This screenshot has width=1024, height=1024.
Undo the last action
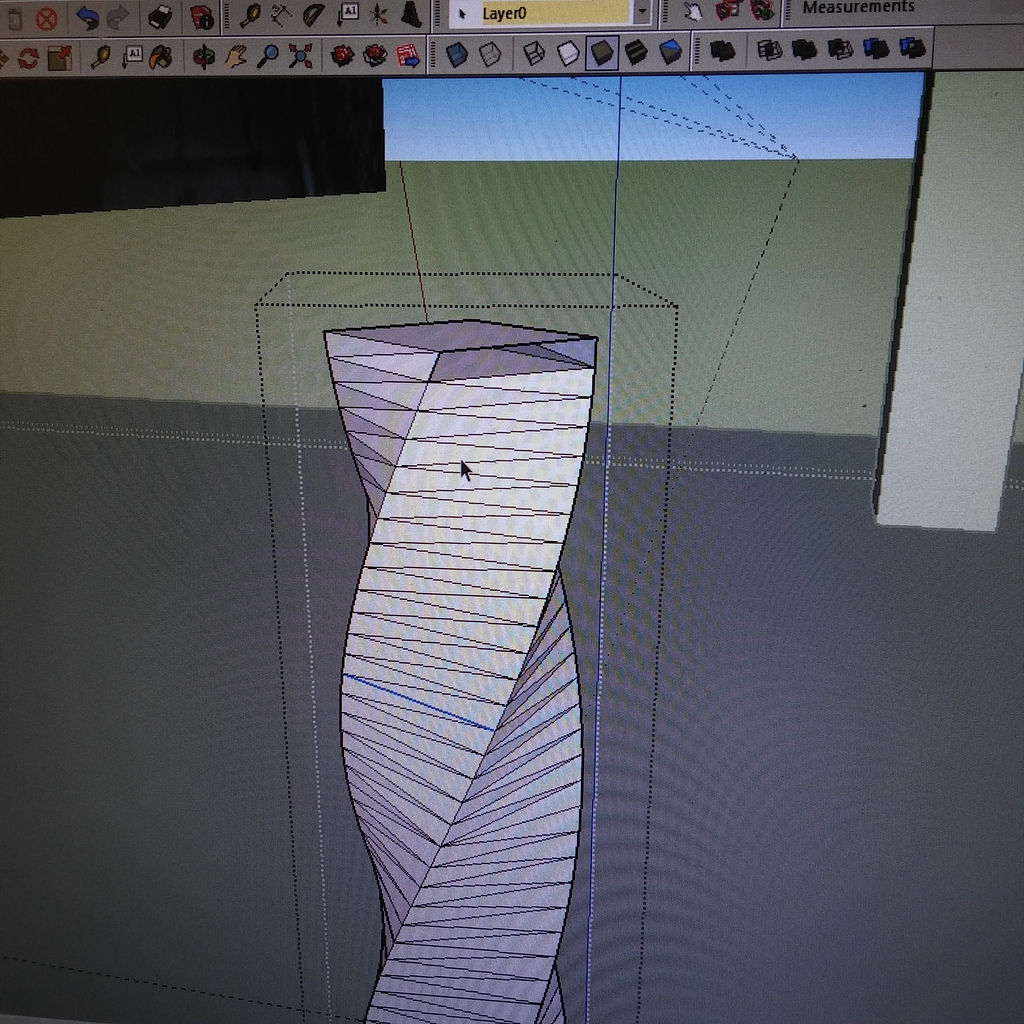(x=90, y=15)
